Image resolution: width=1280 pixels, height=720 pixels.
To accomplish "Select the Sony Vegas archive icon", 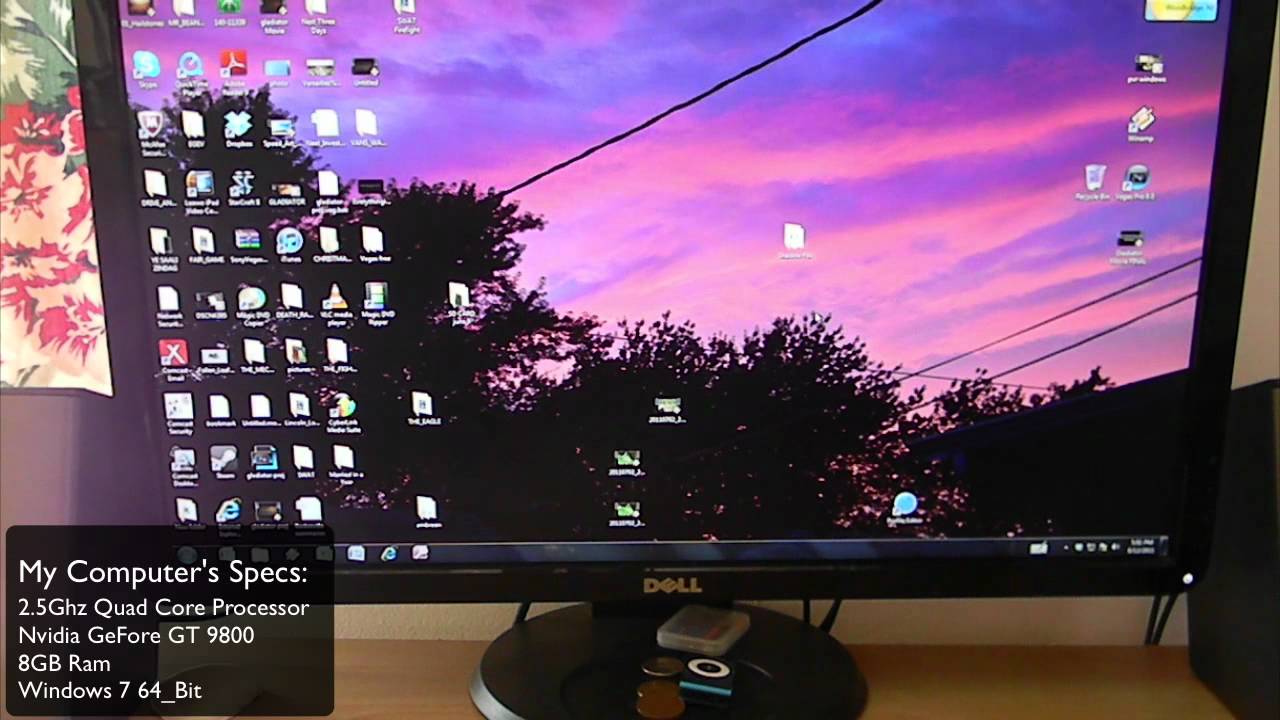I will (247, 245).
